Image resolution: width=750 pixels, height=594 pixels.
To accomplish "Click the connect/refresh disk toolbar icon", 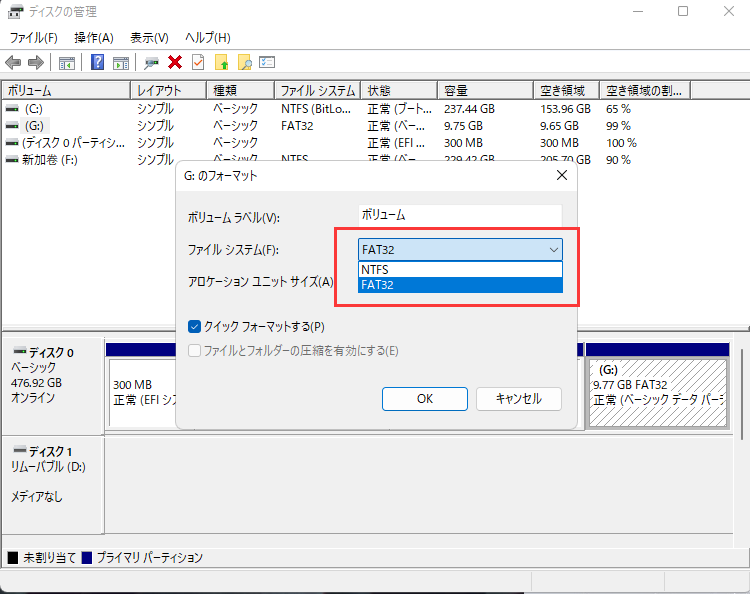I will click(x=152, y=63).
